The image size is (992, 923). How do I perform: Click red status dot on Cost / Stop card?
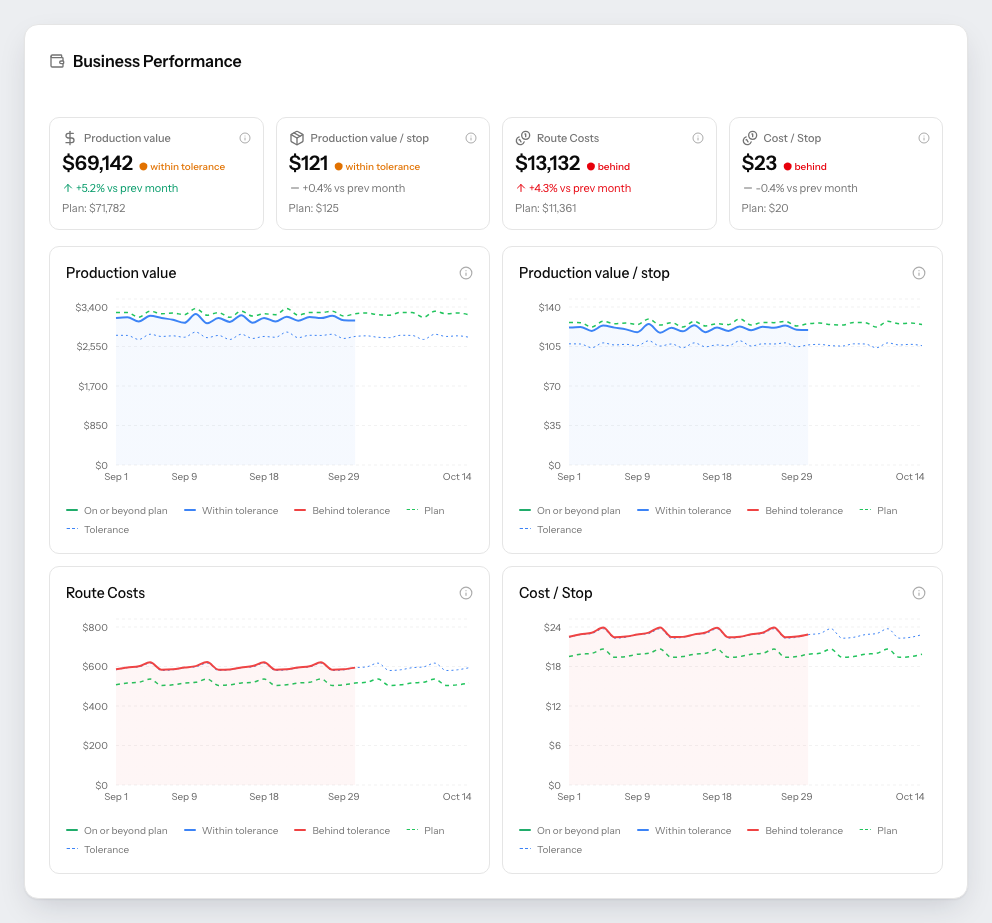(788, 167)
